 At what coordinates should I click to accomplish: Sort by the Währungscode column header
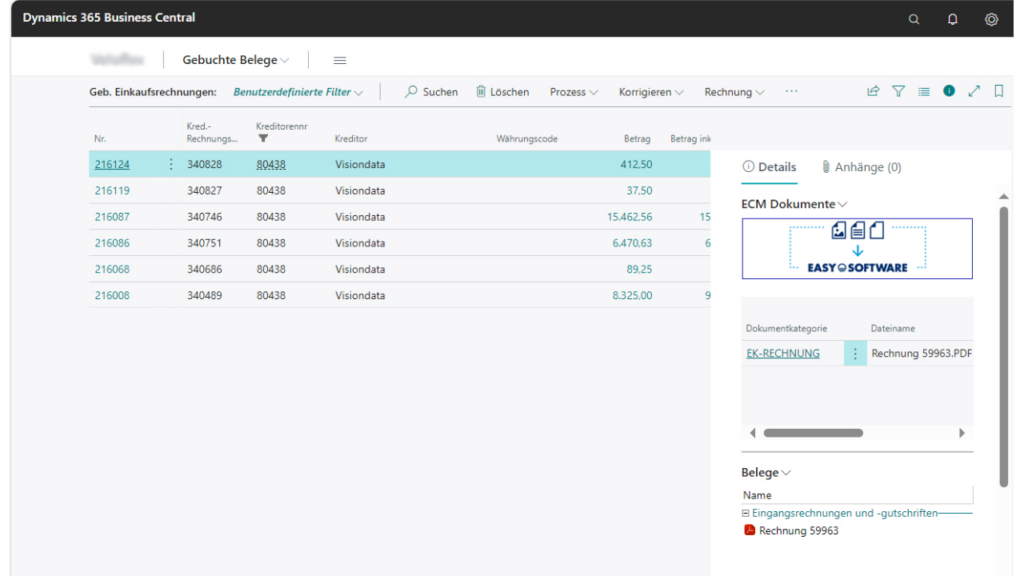[526, 138]
